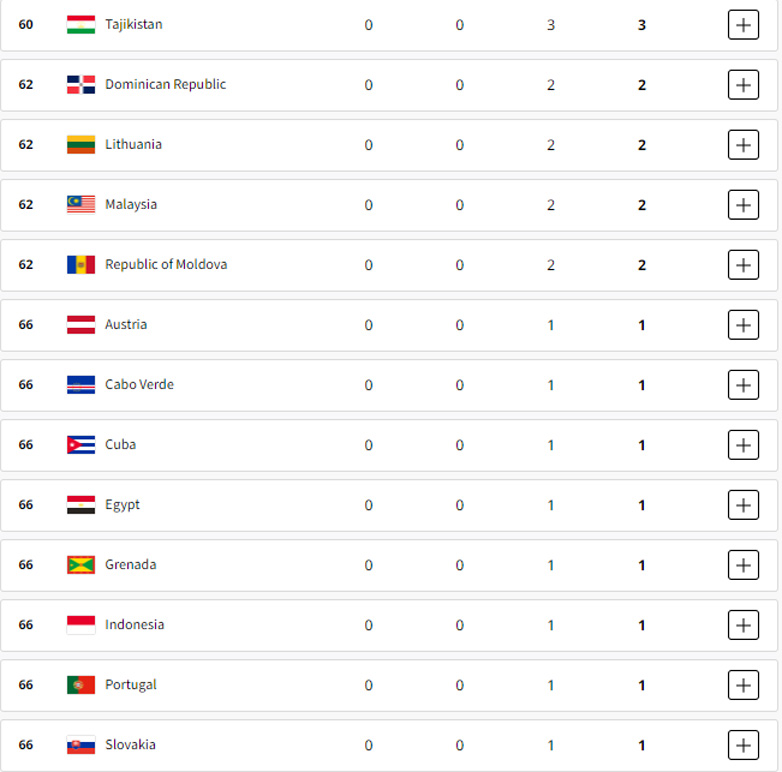
Task: Expand Cuba's medal breakdown
Action: (x=743, y=445)
